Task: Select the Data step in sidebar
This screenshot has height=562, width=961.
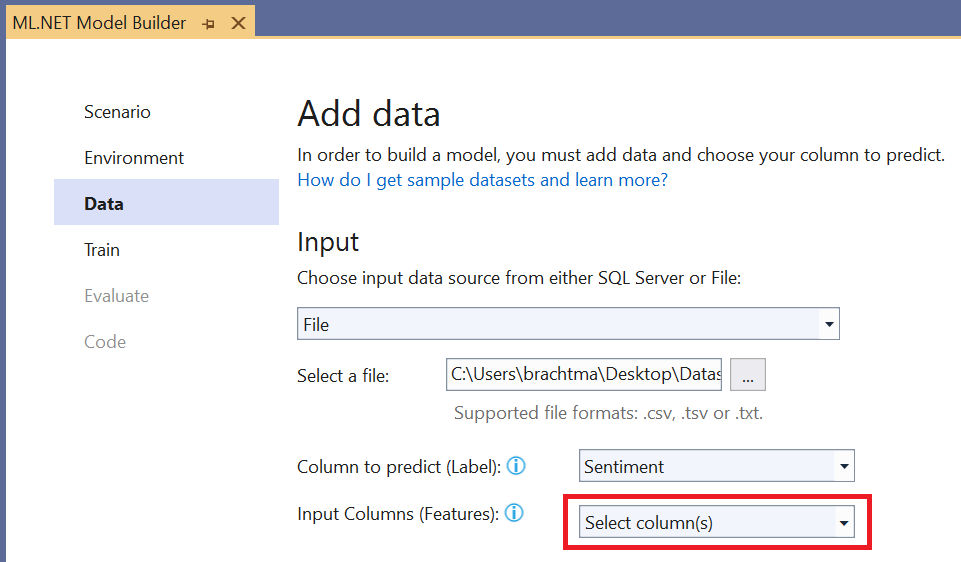Action: click(166, 202)
